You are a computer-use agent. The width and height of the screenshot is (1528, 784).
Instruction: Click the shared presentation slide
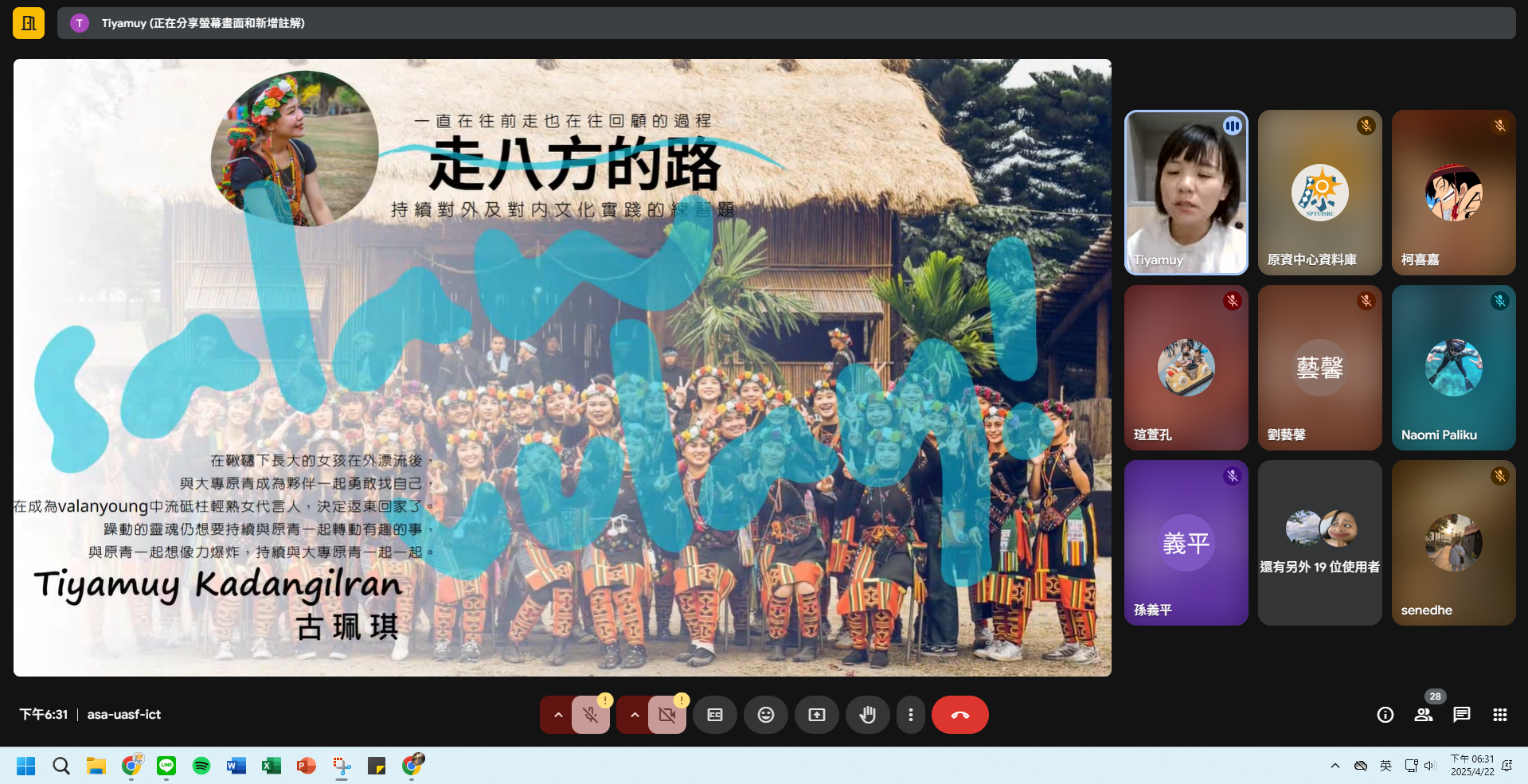562,368
